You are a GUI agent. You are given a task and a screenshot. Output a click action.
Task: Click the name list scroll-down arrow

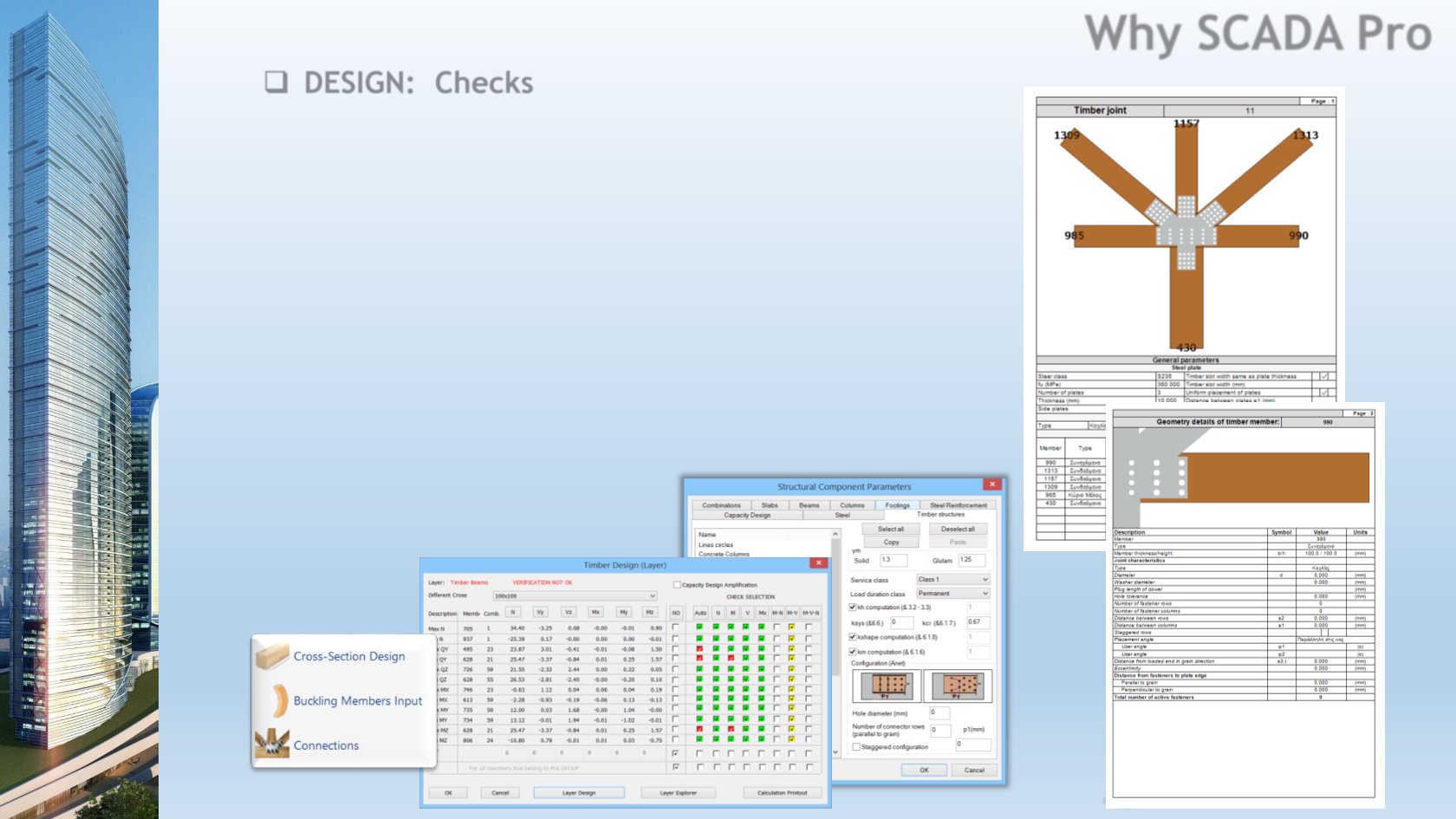click(x=835, y=752)
